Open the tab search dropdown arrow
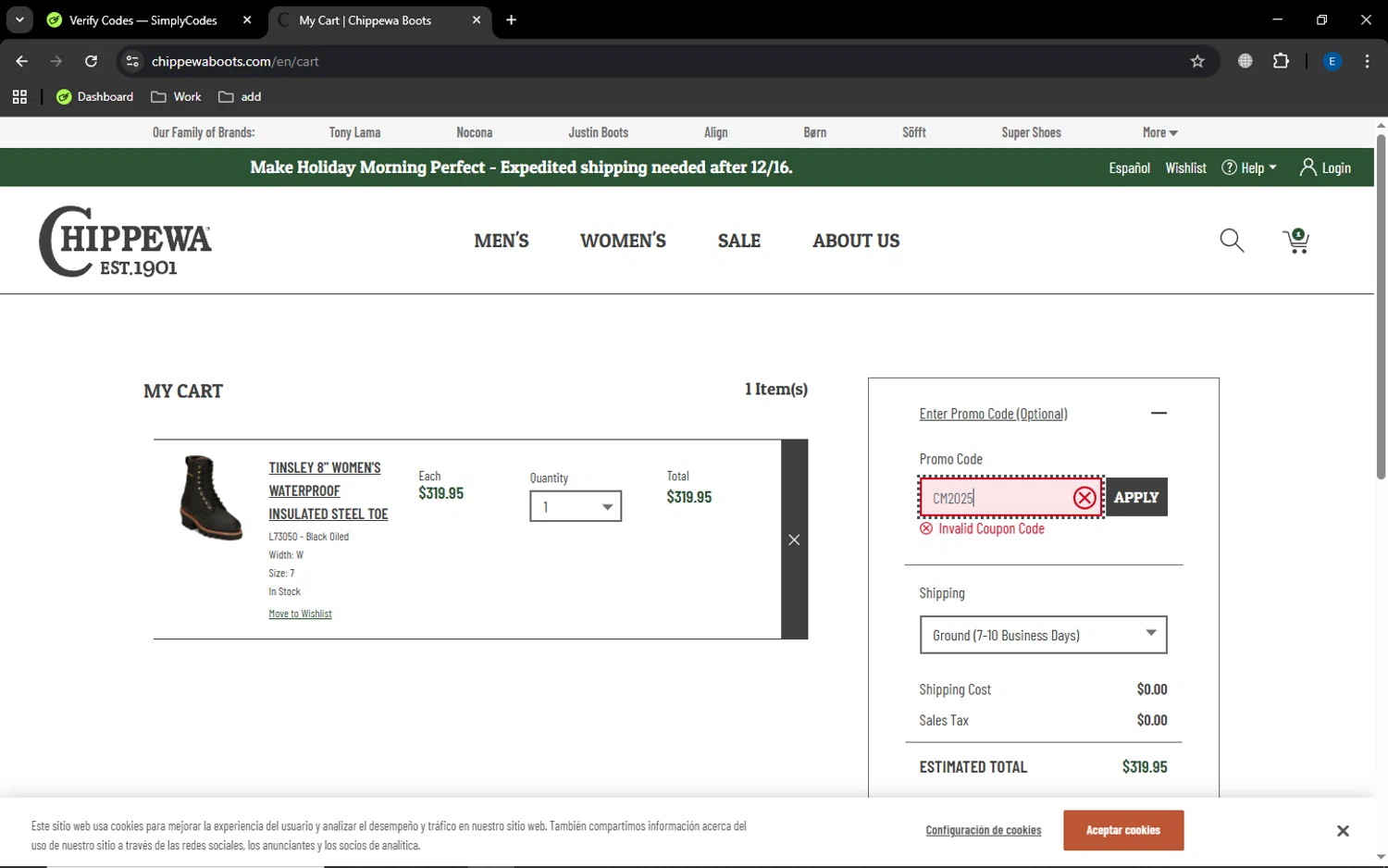This screenshot has width=1388, height=868. click(x=19, y=20)
